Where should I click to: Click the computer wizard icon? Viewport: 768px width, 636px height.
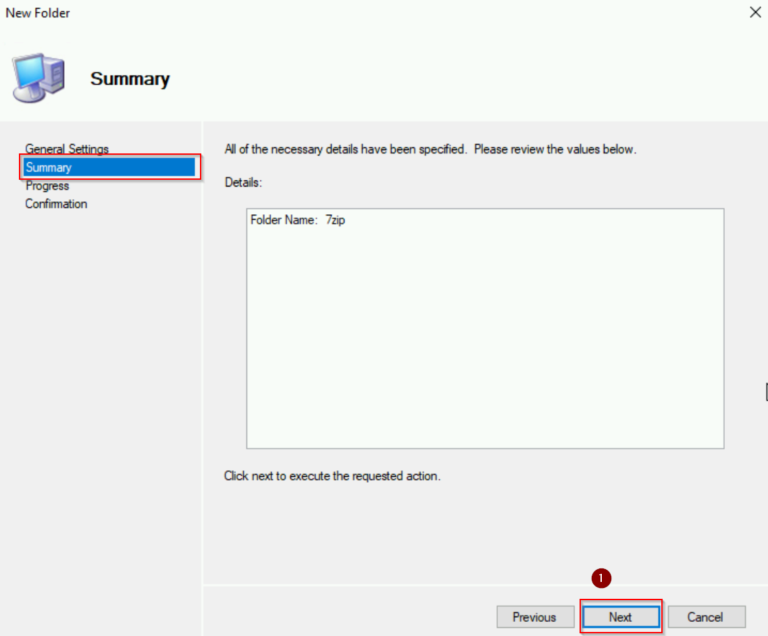[x=38, y=77]
